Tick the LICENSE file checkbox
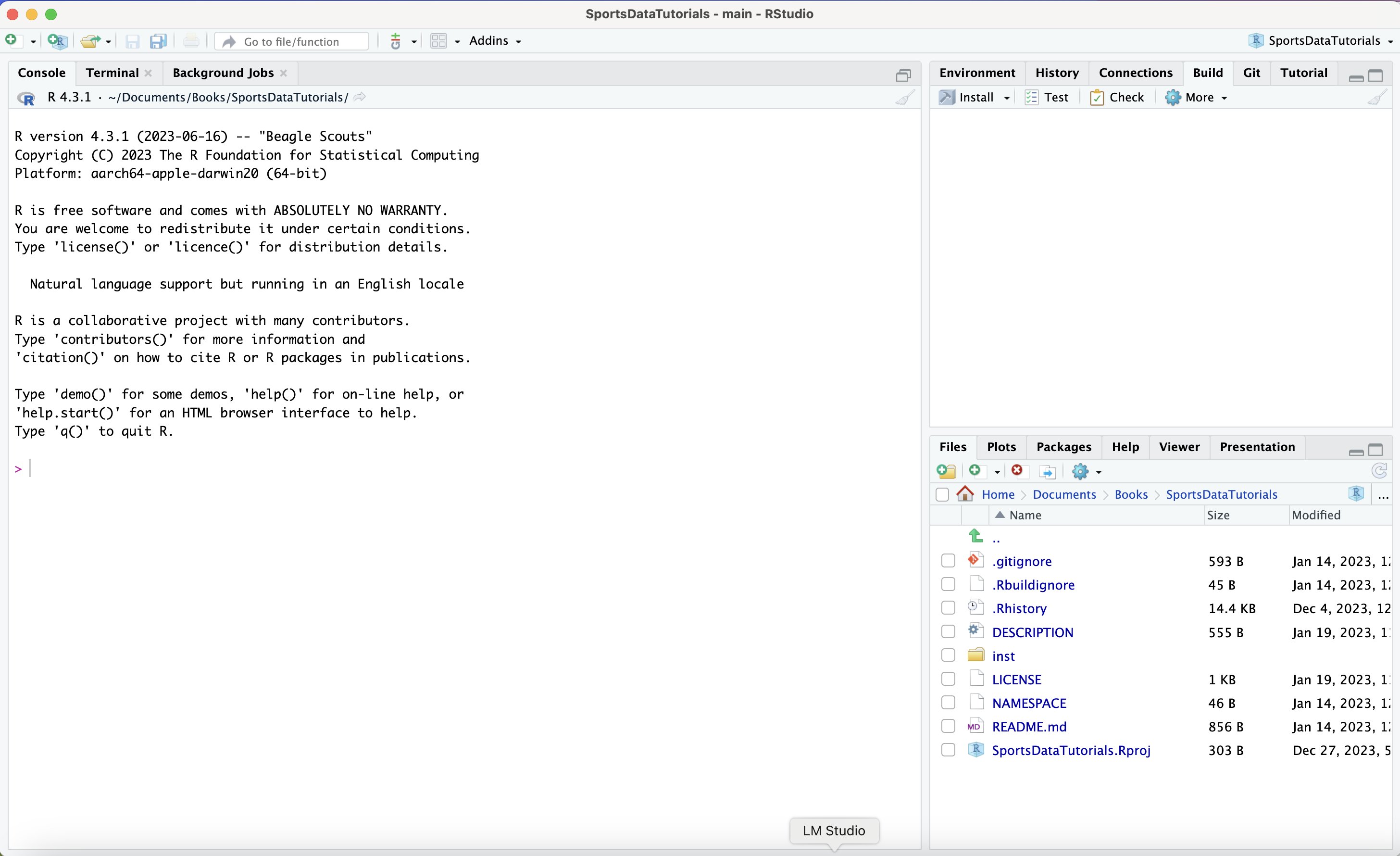The width and height of the screenshot is (1400, 856). click(x=948, y=679)
